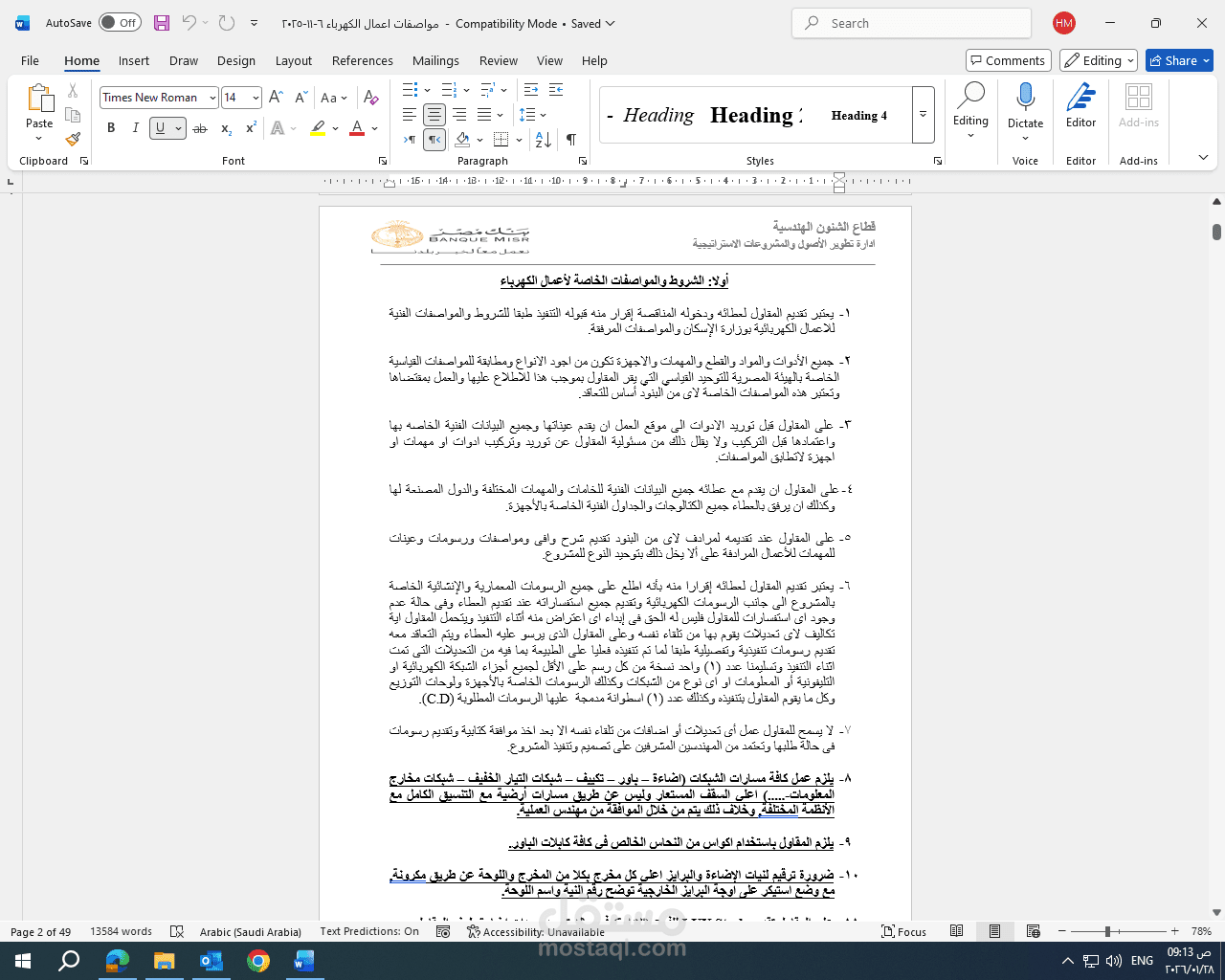The width and height of the screenshot is (1225, 980).
Task: Open the Format Painter
Action: tap(73, 139)
